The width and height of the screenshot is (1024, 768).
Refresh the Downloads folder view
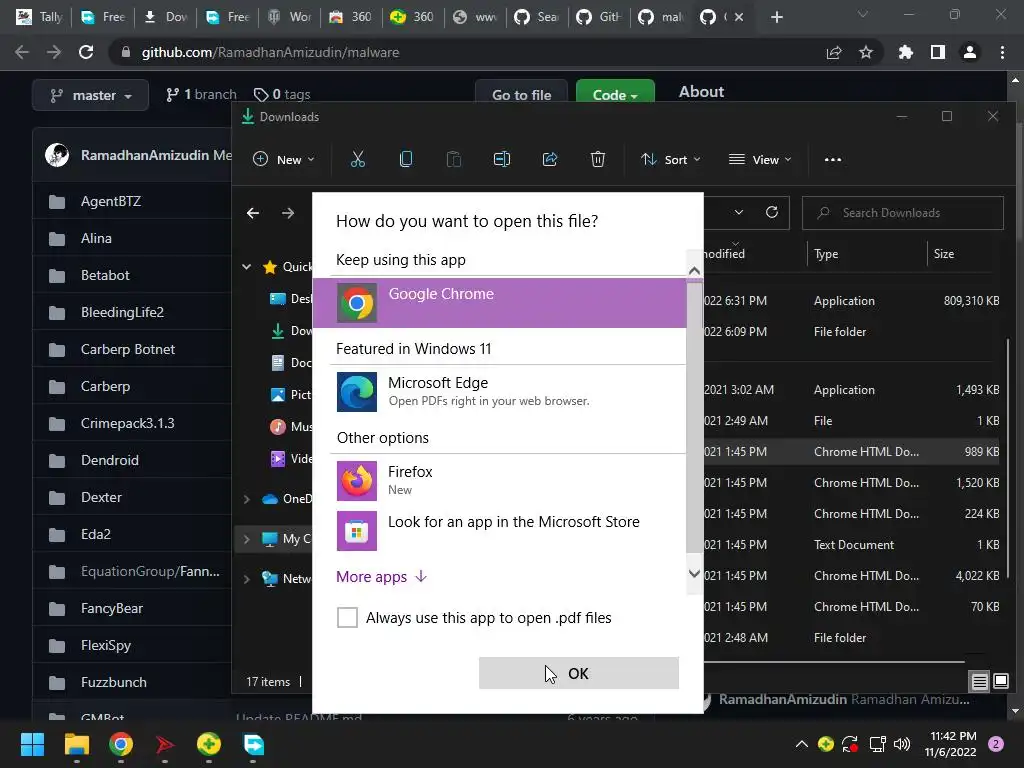coord(772,212)
